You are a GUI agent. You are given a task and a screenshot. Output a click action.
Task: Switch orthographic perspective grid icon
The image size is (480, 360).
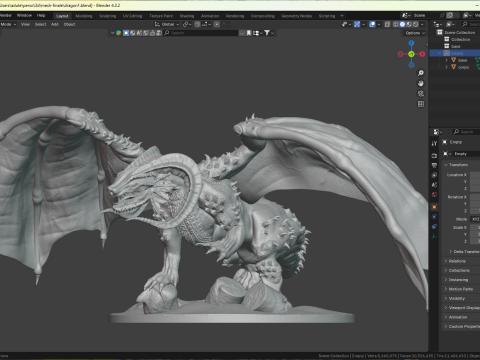[421, 104]
